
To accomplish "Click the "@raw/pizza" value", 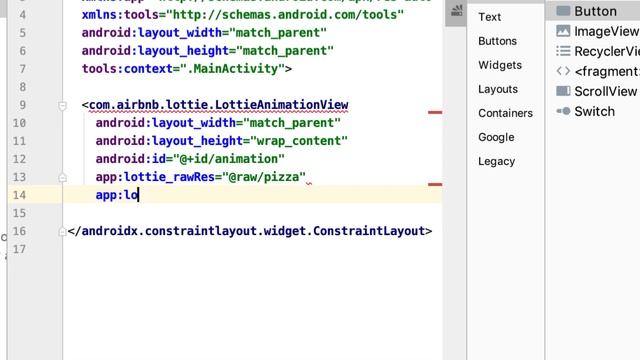I will click(x=263, y=177).
